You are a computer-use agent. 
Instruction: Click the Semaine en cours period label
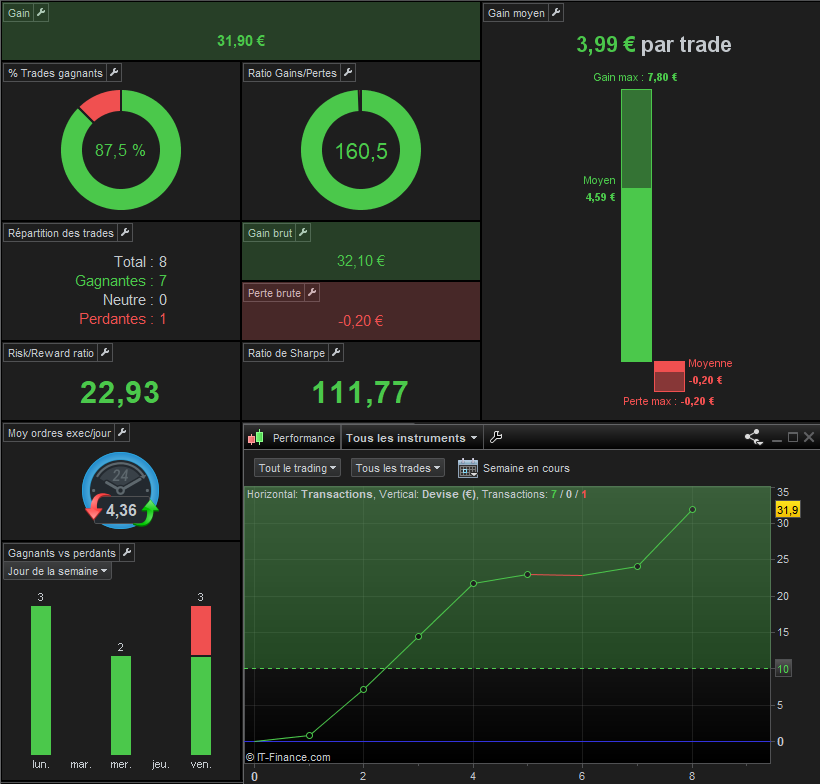526,468
